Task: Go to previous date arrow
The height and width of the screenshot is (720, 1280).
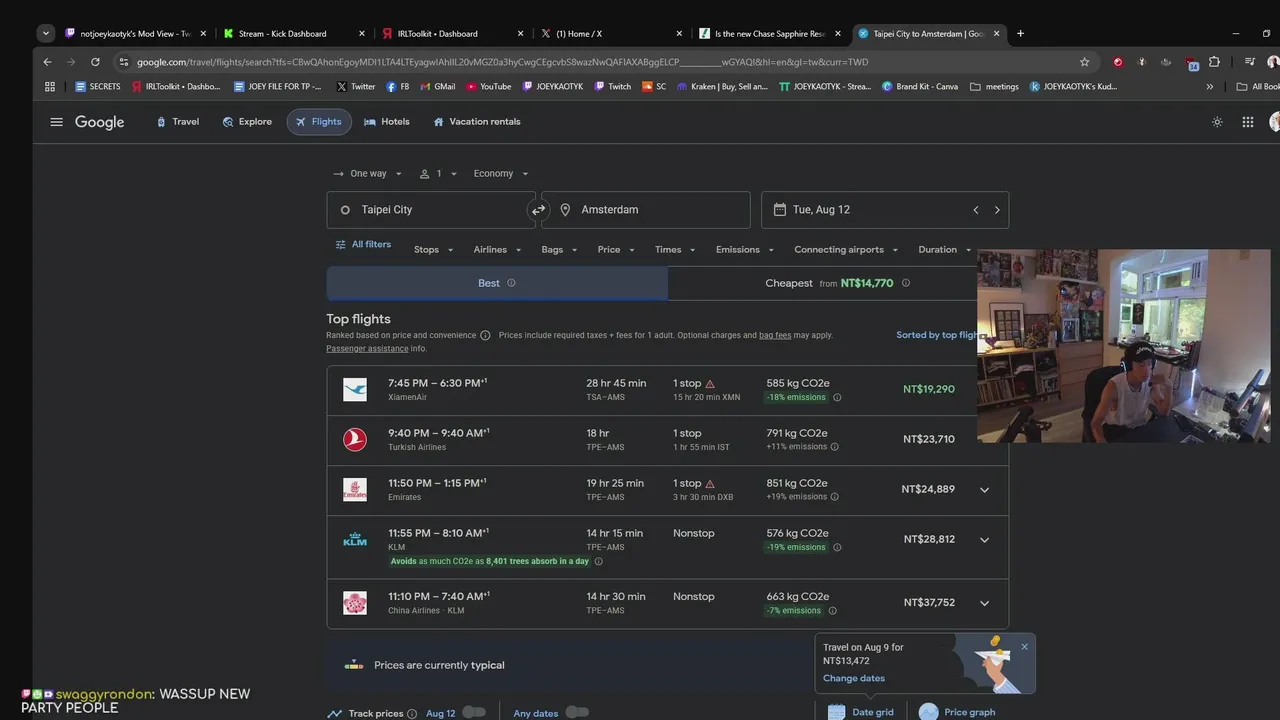Action: (976, 210)
